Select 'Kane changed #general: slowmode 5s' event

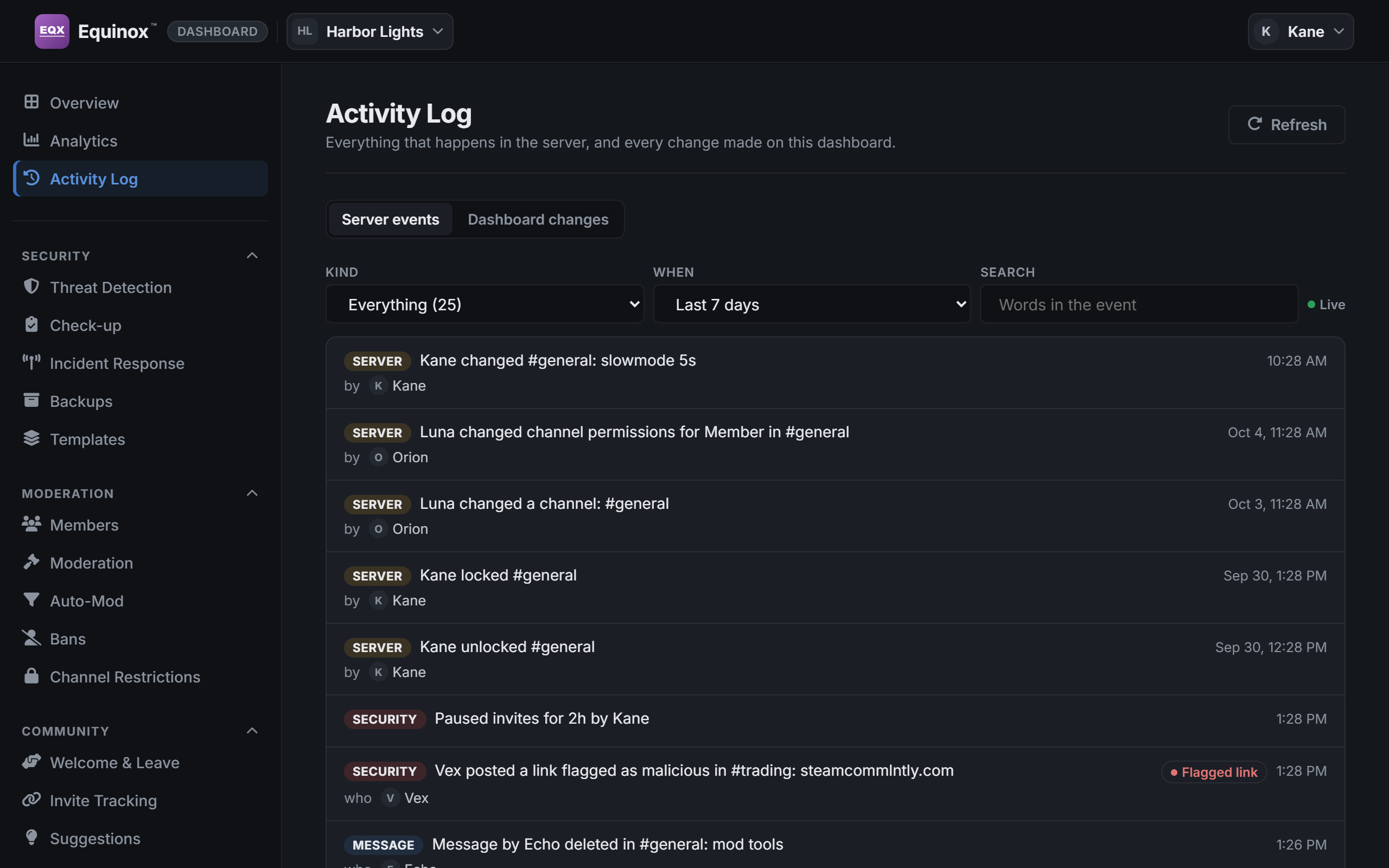(x=835, y=373)
